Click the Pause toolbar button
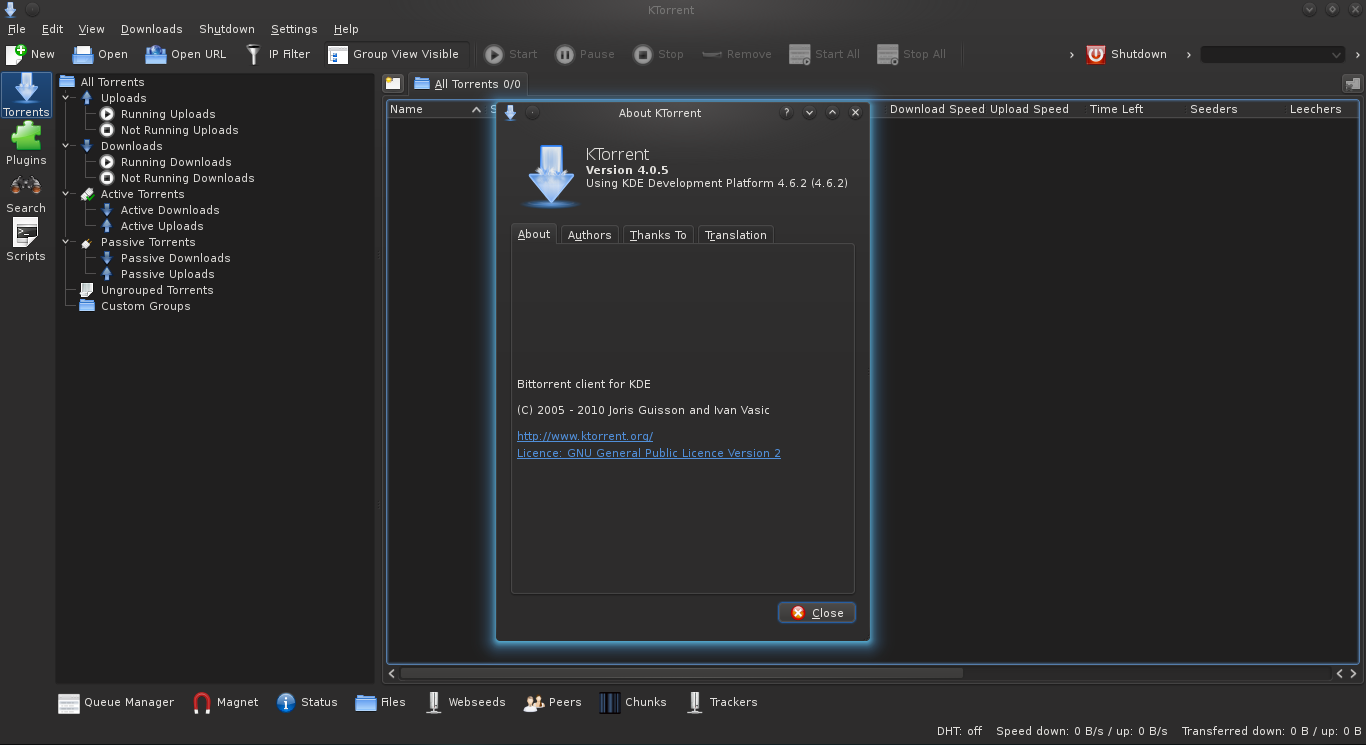Image resolution: width=1366 pixels, height=745 pixels. pos(585,54)
